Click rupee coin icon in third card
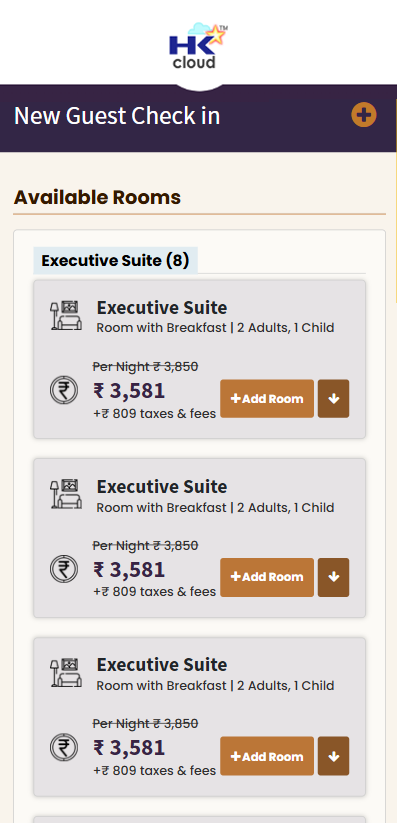 click(x=64, y=747)
